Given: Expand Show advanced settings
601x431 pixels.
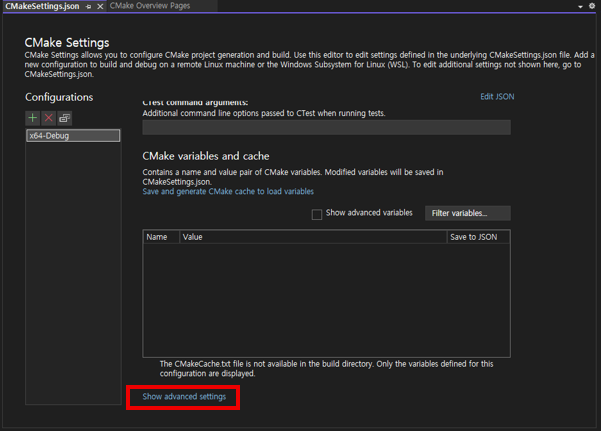Looking at the screenshot, I should pyautogui.click(x=184, y=397).
